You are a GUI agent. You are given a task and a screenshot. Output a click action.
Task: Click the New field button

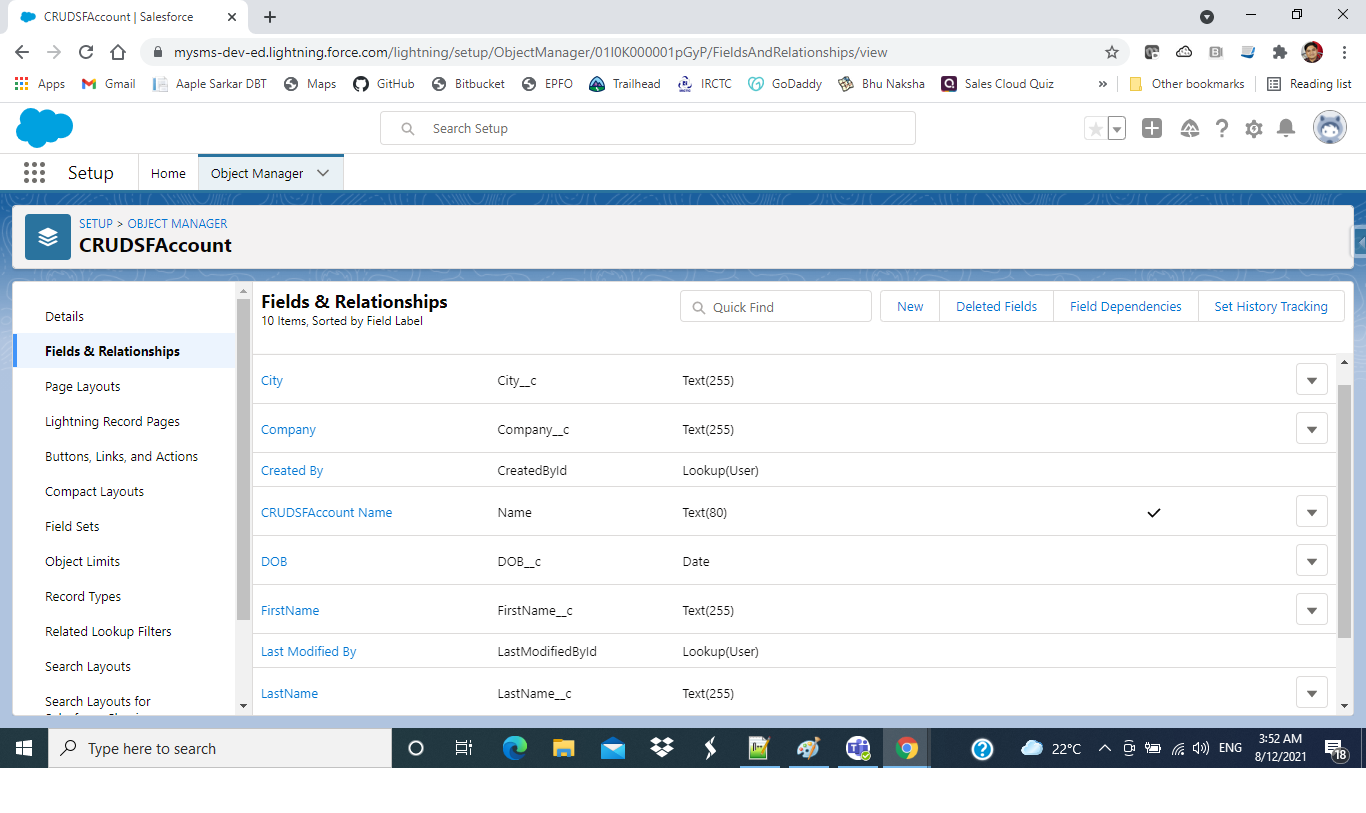(x=910, y=307)
